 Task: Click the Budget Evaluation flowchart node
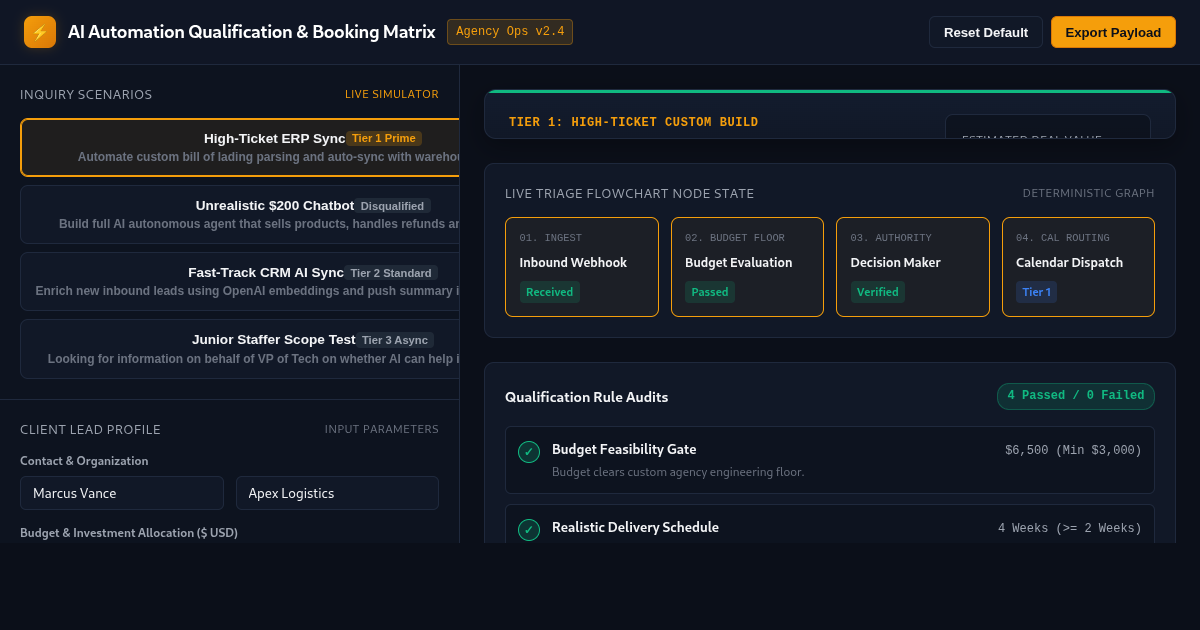(x=747, y=267)
